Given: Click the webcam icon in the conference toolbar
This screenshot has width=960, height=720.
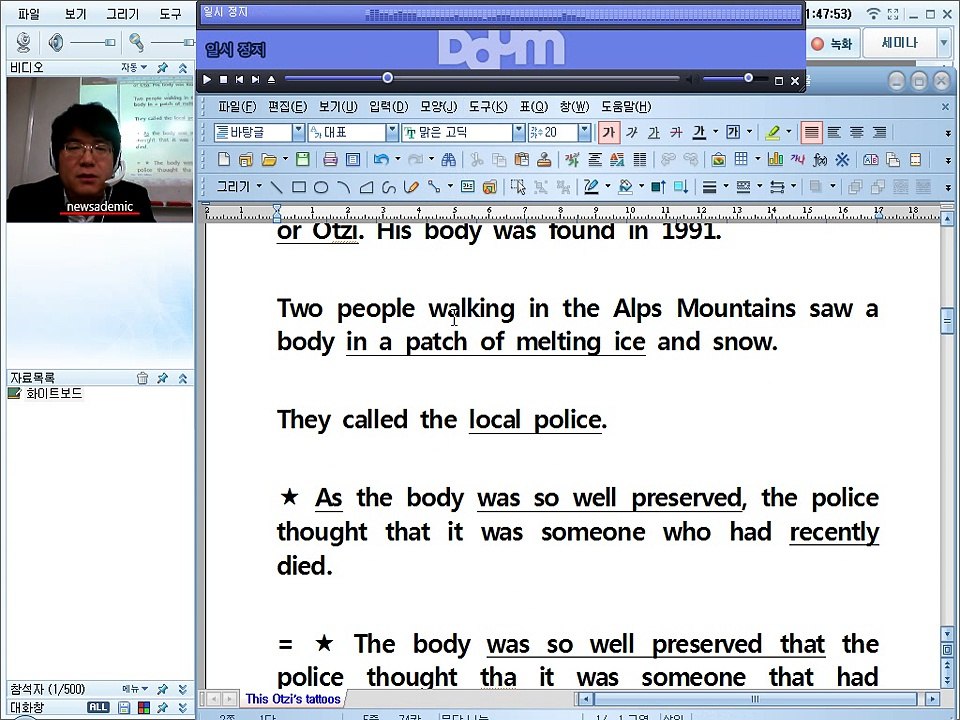Looking at the screenshot, I should [x=24, y=42].
